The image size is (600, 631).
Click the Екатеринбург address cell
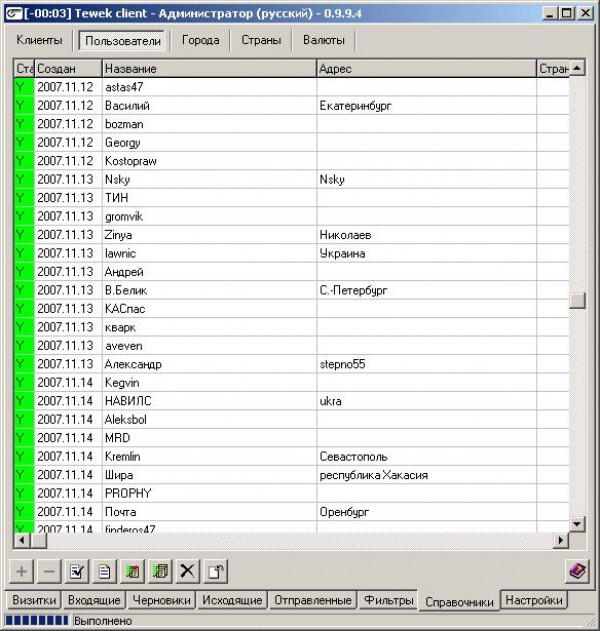coord(427,106)
